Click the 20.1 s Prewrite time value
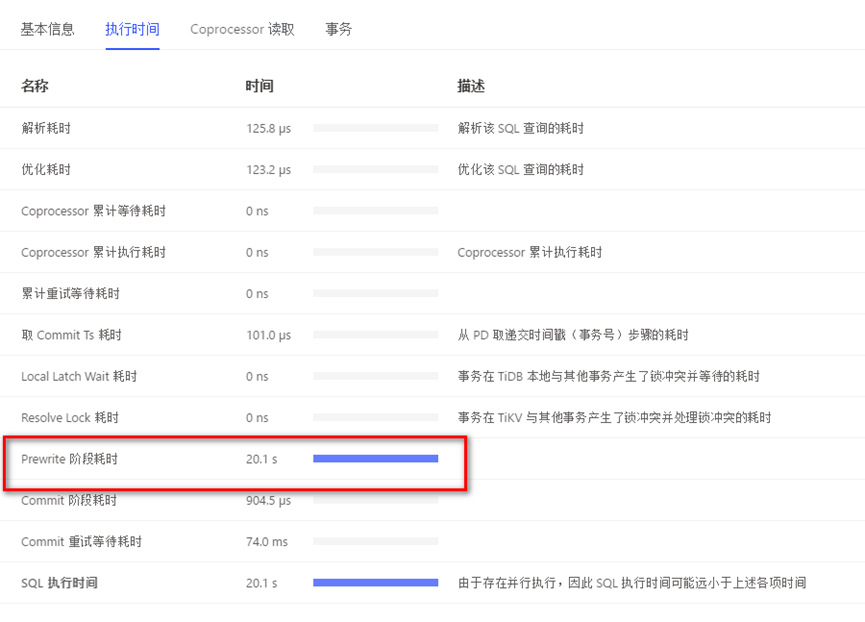 pyautogui.click(x=261, y=459)
